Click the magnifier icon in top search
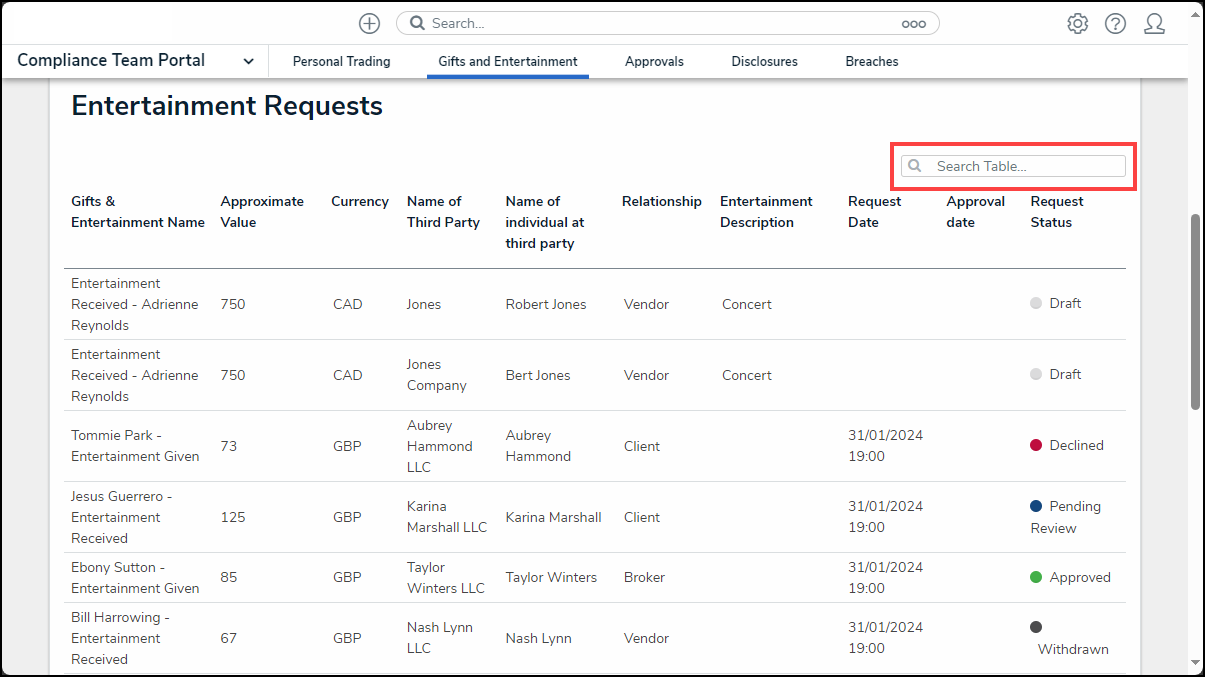 click(x=418, y=23)
